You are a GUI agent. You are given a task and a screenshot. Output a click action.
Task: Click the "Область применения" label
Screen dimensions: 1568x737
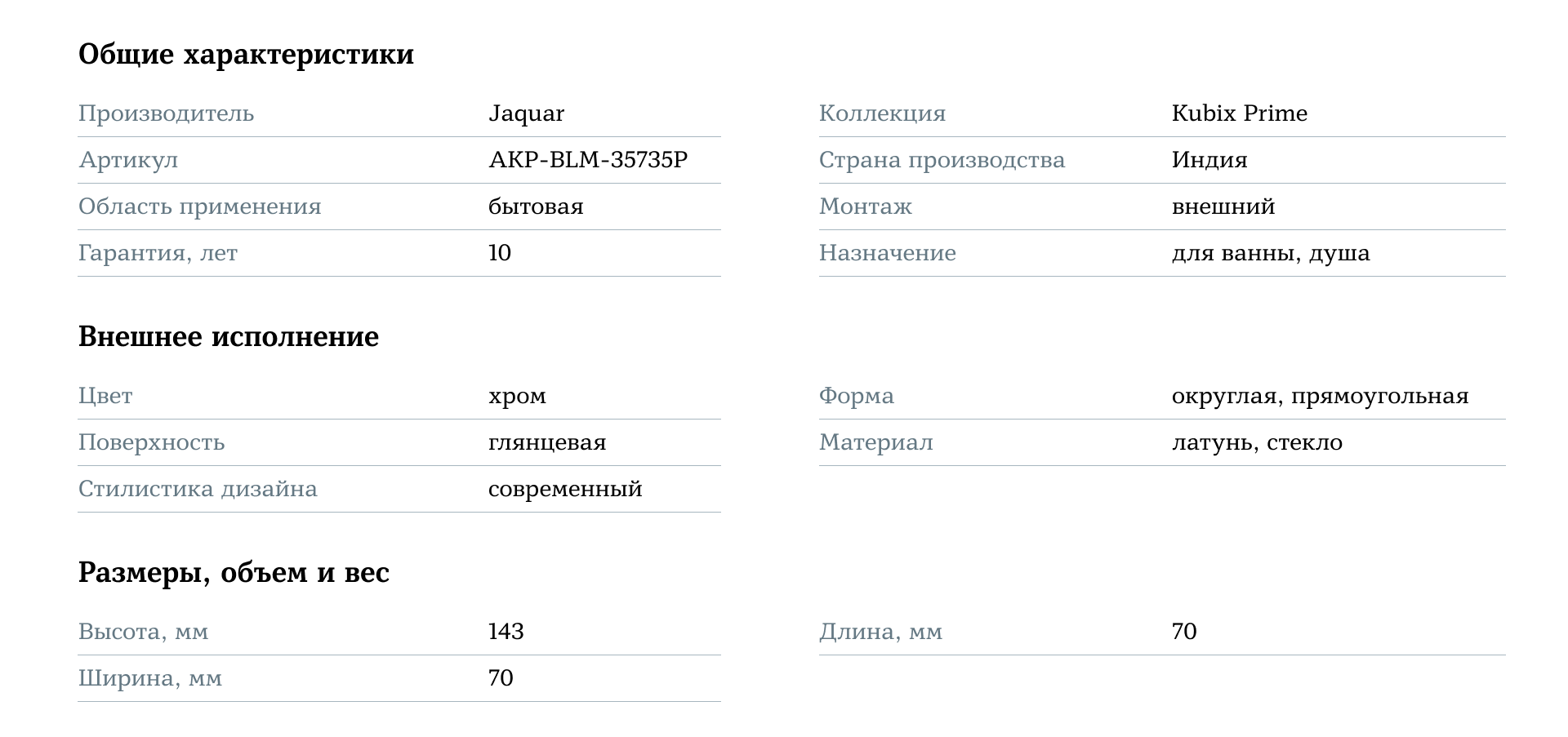tap(199, 206)
